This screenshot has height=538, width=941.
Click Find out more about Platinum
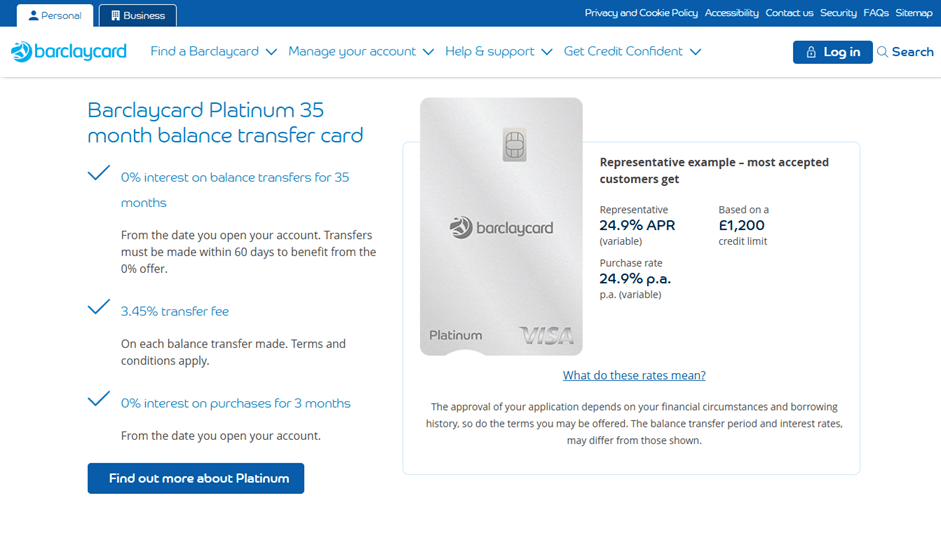(196, 478)
